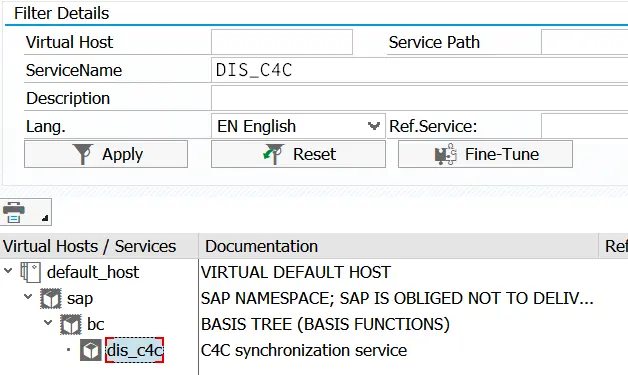Open the Lang. EN English dropdown
Viewport: 628px width, 375px height.
coord(374,126)
